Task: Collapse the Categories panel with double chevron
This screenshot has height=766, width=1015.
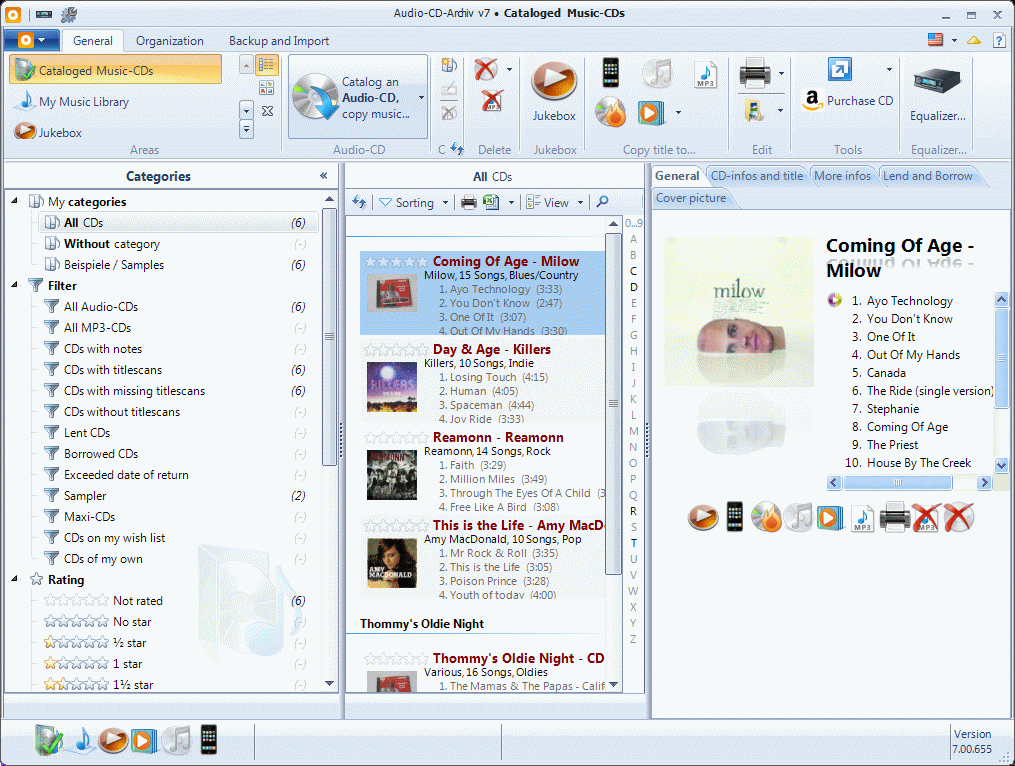Action: tap(324, 175)
